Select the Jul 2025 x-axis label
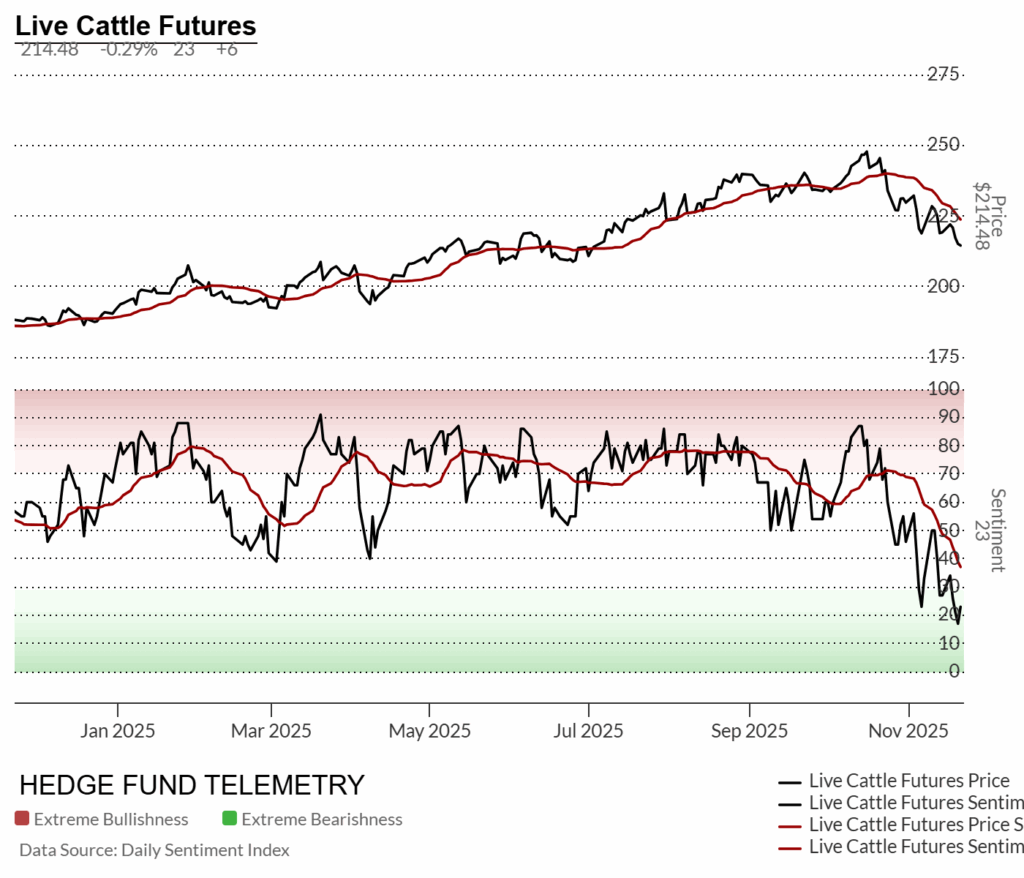 point(587,731)
